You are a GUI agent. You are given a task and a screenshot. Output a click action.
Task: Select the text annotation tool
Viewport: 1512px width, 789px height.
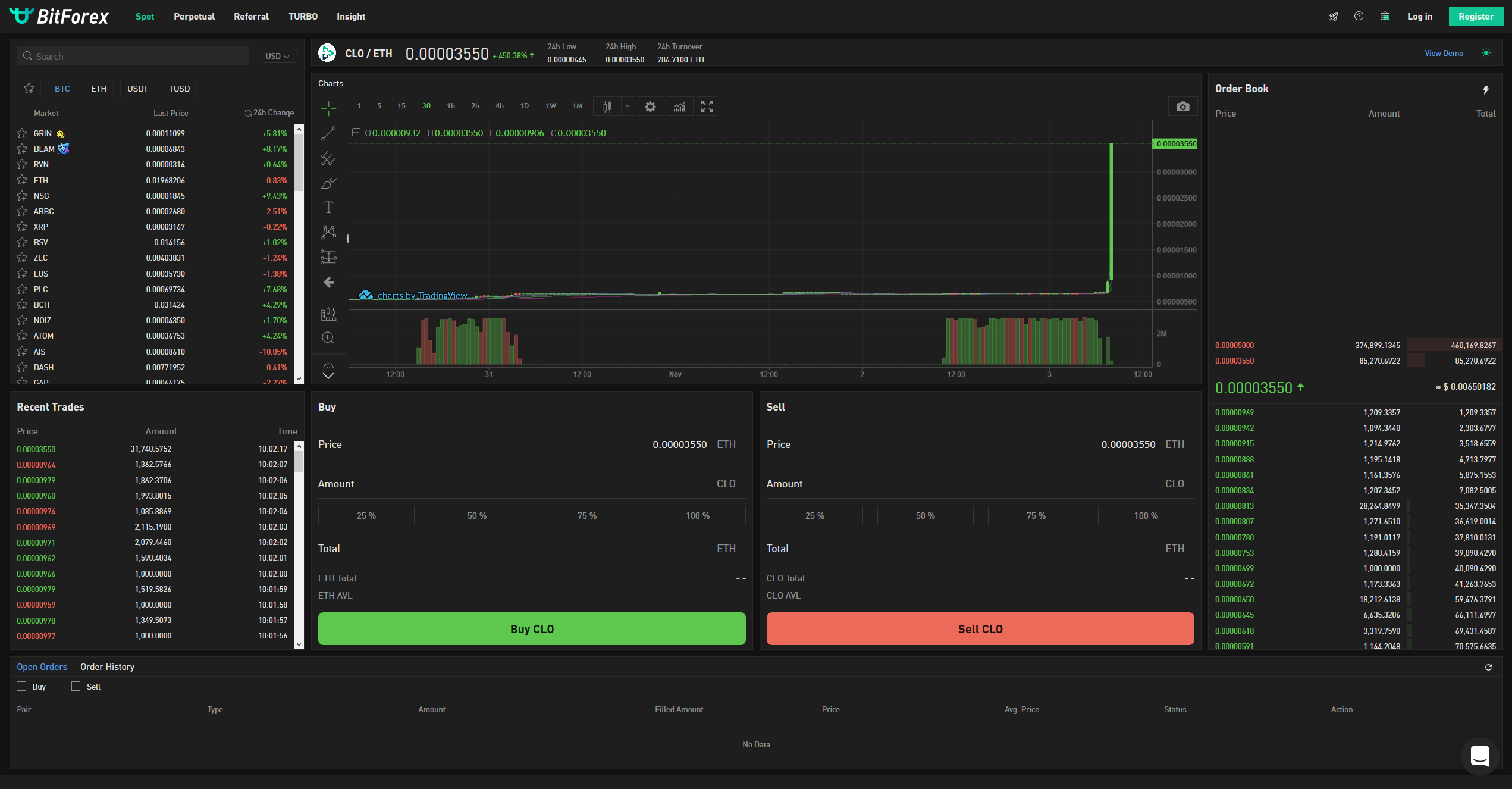tap(328, 207)
